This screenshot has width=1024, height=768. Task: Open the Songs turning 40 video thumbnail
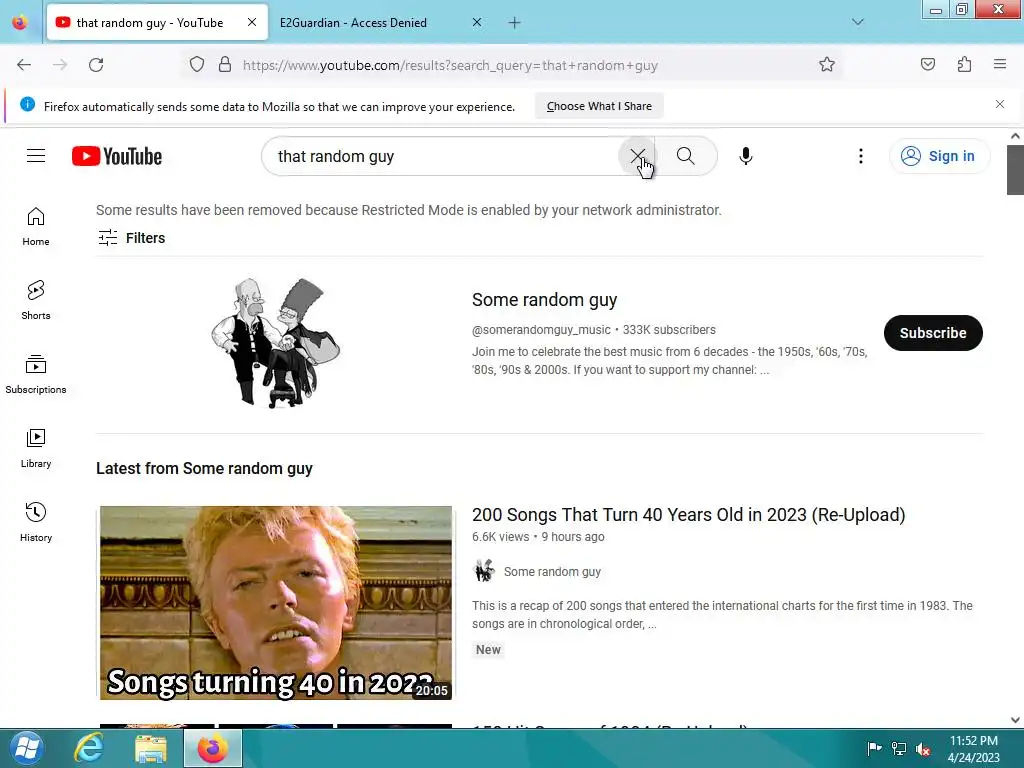pos(276,602)
